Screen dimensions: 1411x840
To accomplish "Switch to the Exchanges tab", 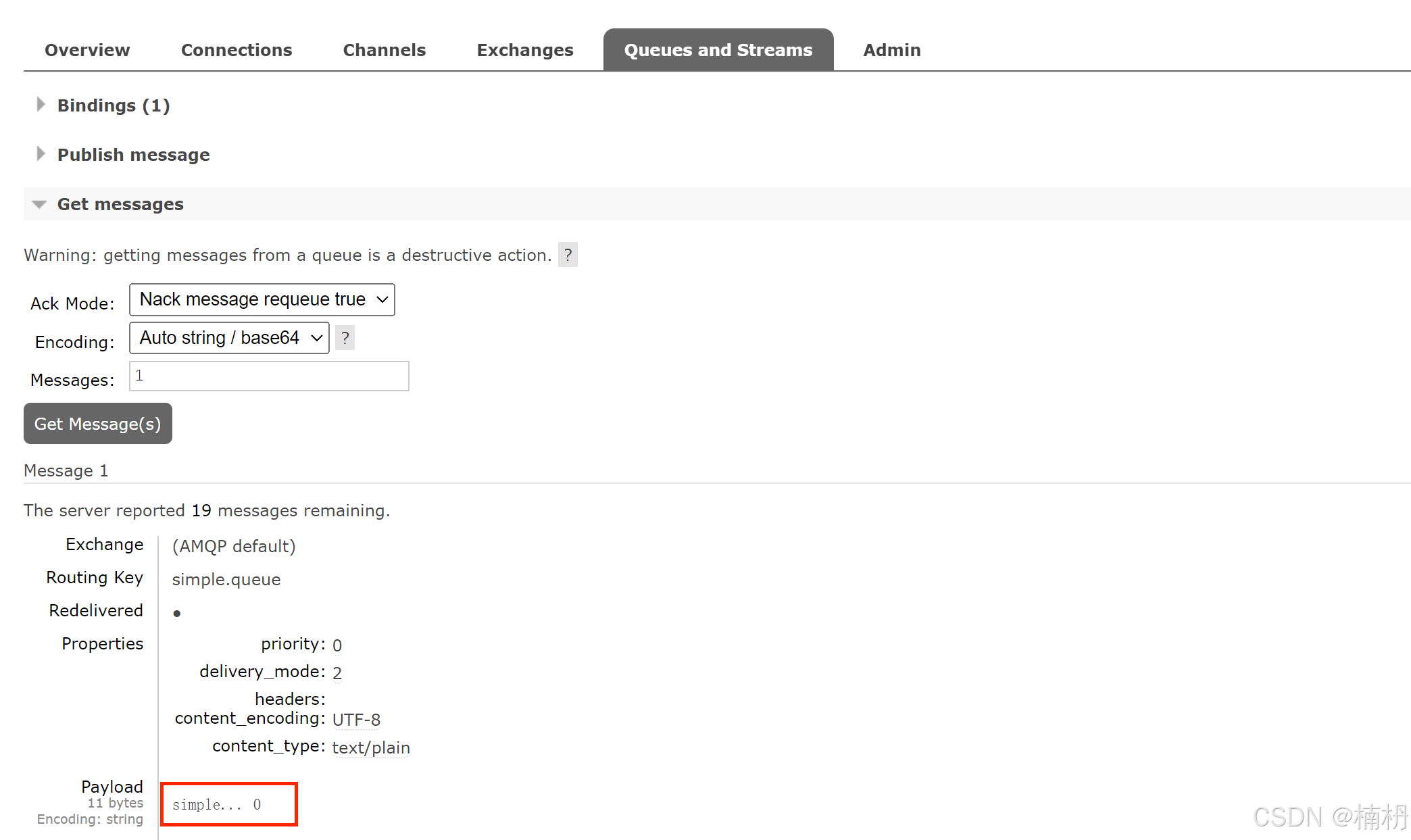I will (x=525, y=49).
